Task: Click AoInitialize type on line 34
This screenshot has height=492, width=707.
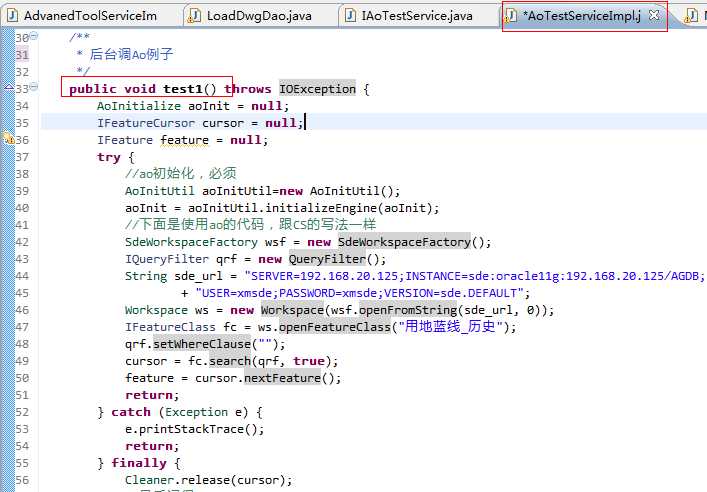Action: (x=139, y=106)
